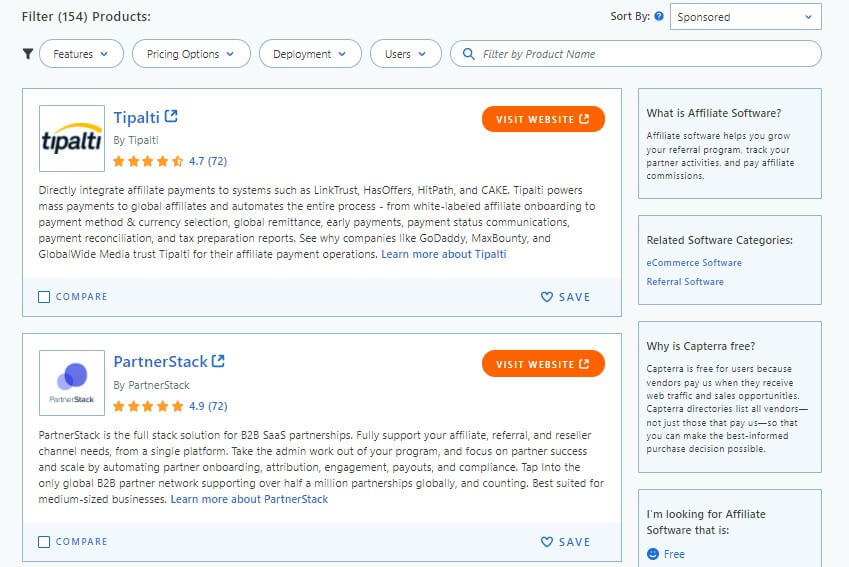Open the Users filter dropdown
The height and width of the screenshot is (567, 849).
point(405,54)
